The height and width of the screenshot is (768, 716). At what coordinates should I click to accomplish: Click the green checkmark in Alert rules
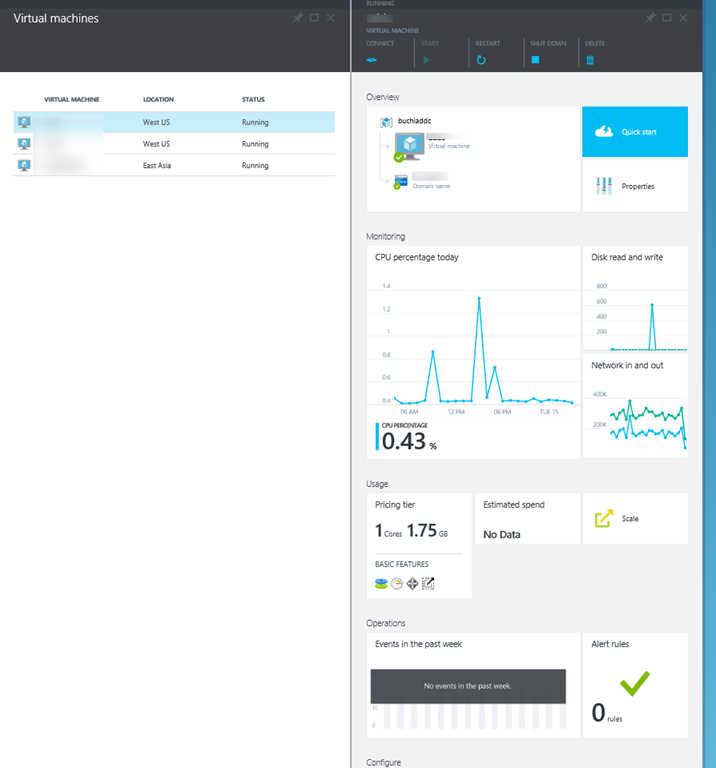click(635, 683)
